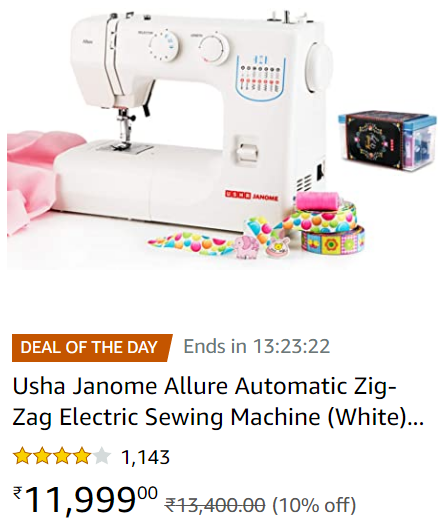Click the pink thread spool in image
This screenshot has height=525, width=441.
tap(318, 201)
